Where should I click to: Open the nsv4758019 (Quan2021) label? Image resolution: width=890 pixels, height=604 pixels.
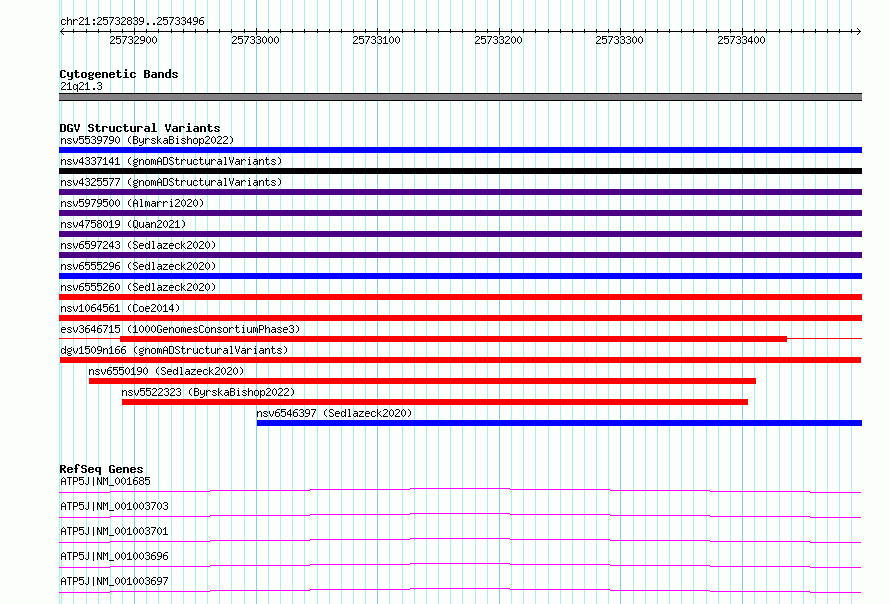pos(123,224)
